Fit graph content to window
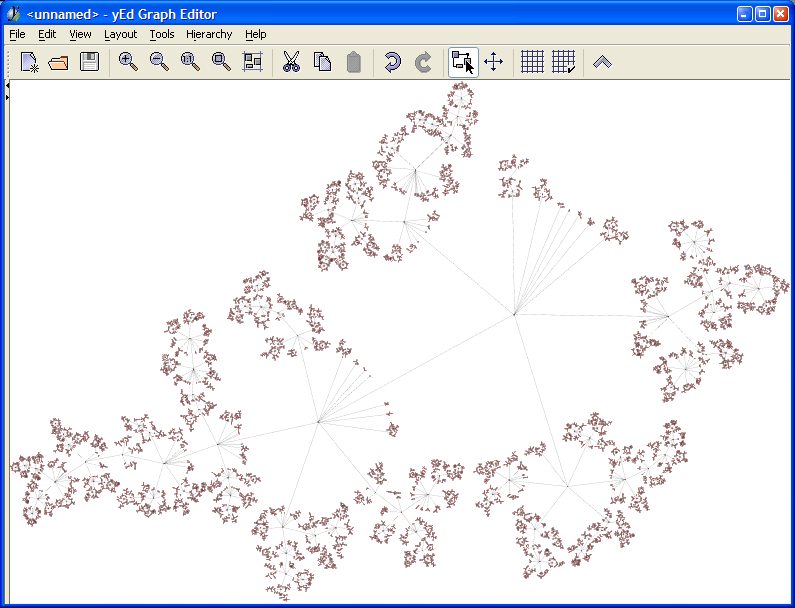The height and width of the screenshot is (608, 795). [x=252, y=62]
